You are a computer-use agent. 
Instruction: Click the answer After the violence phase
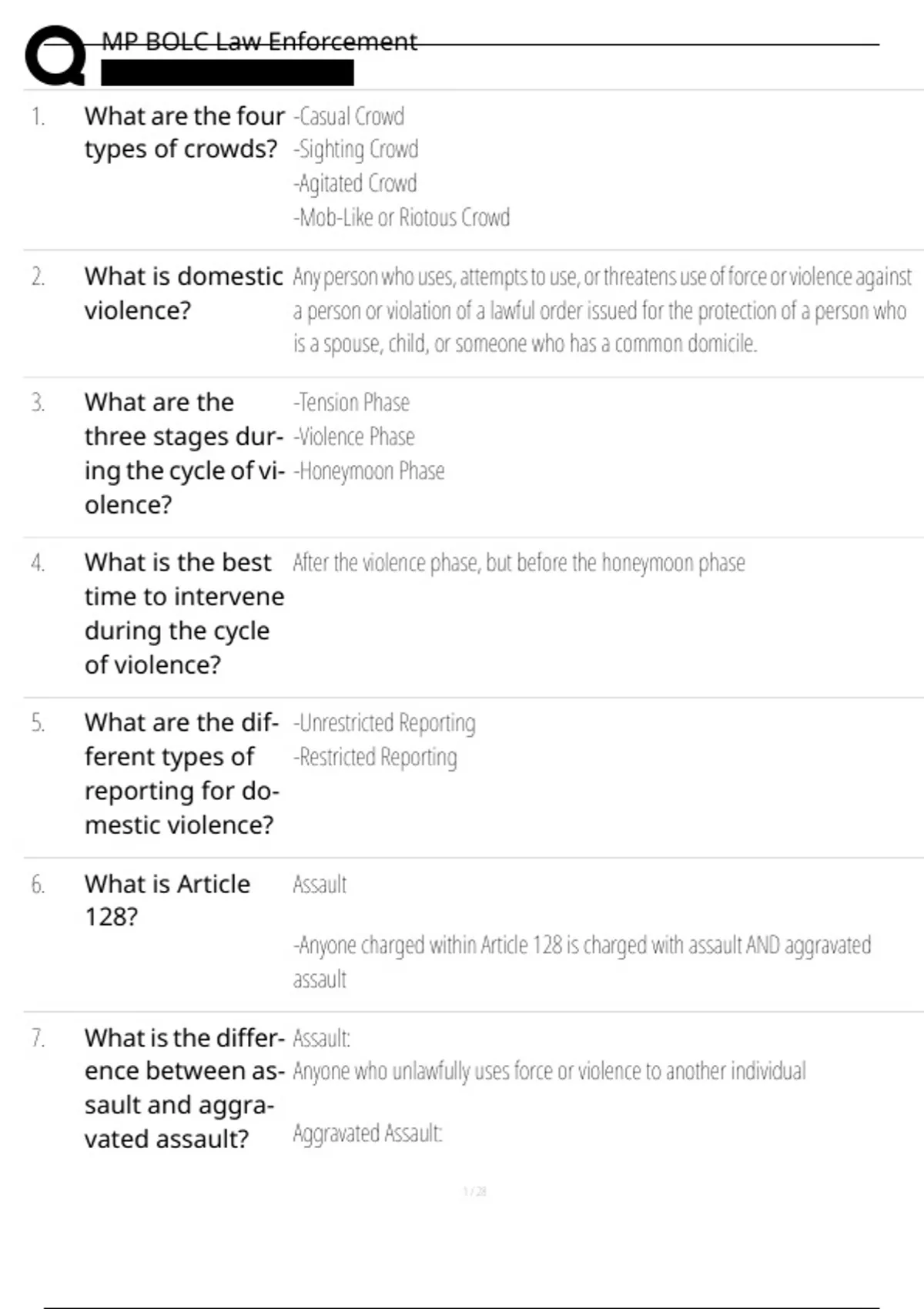(x=519, y=563)
